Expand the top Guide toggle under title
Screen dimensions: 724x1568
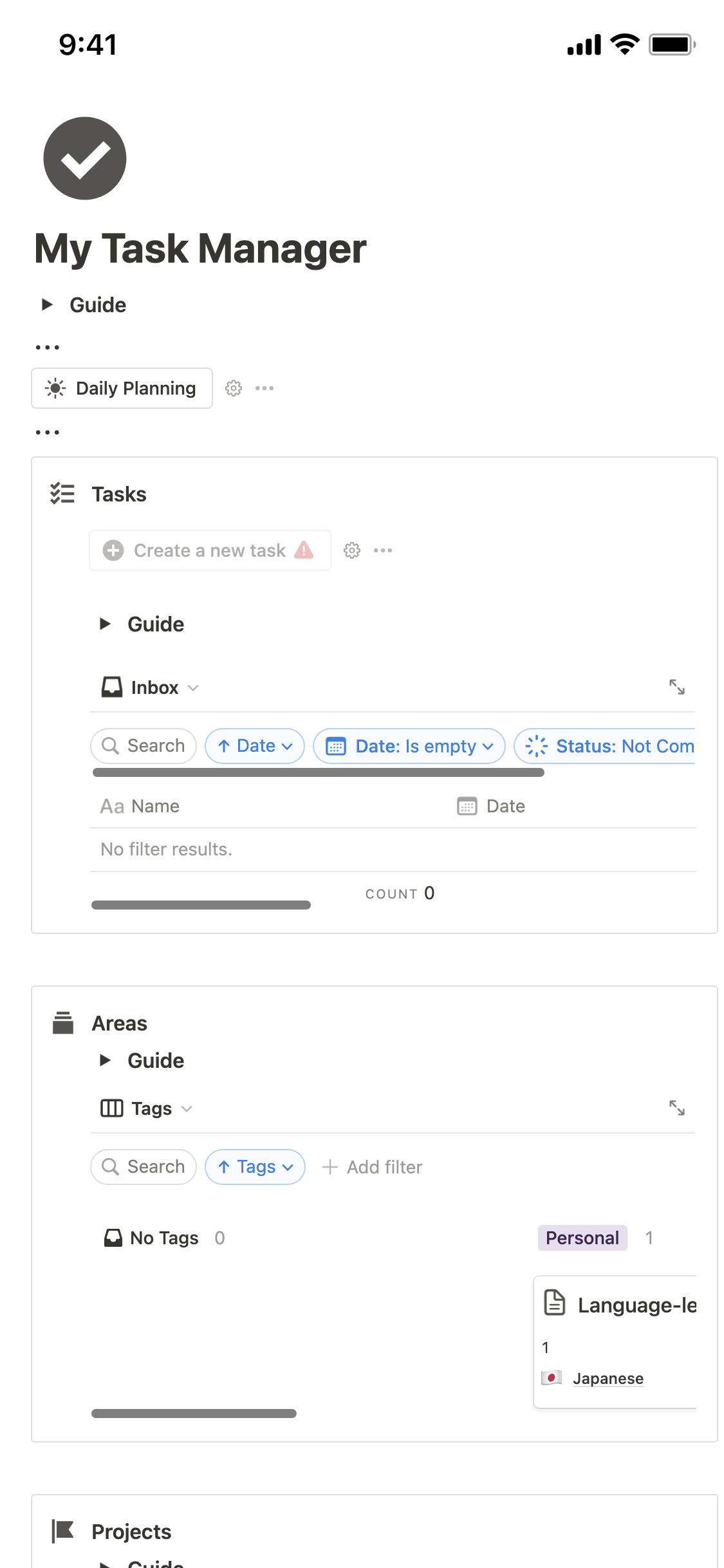[x=47, y=304]
